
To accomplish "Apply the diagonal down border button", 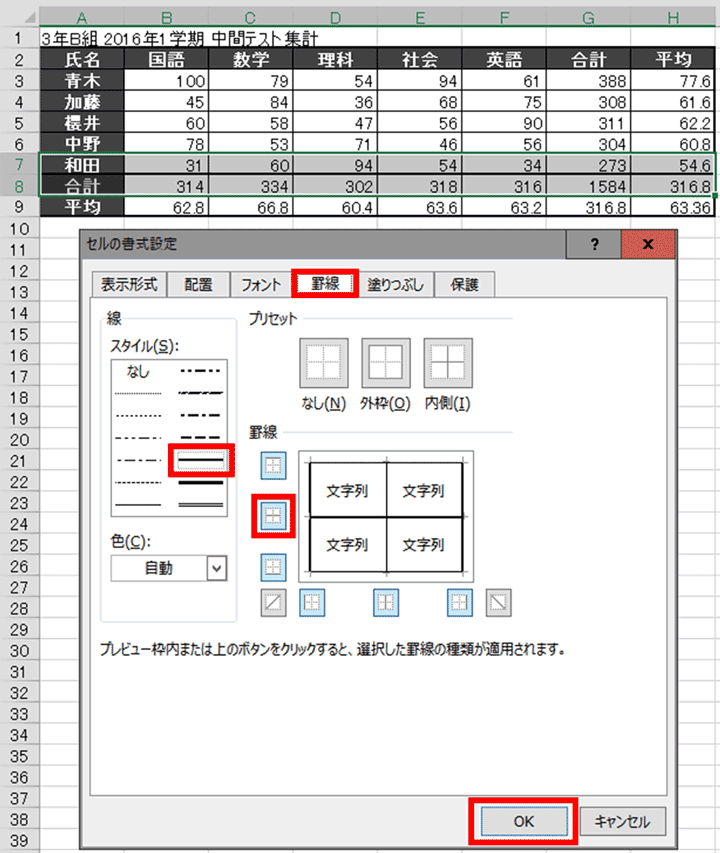I will [499, 603].
